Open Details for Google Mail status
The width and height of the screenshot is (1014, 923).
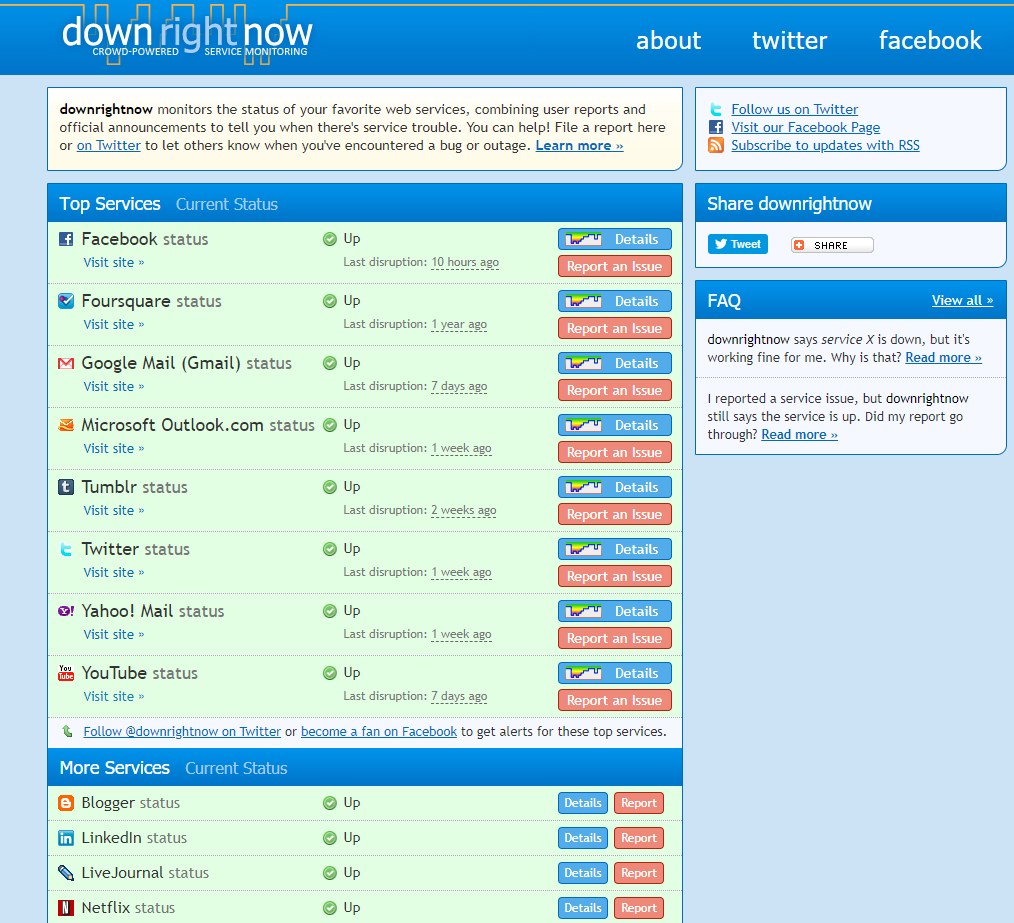(614, 364)
